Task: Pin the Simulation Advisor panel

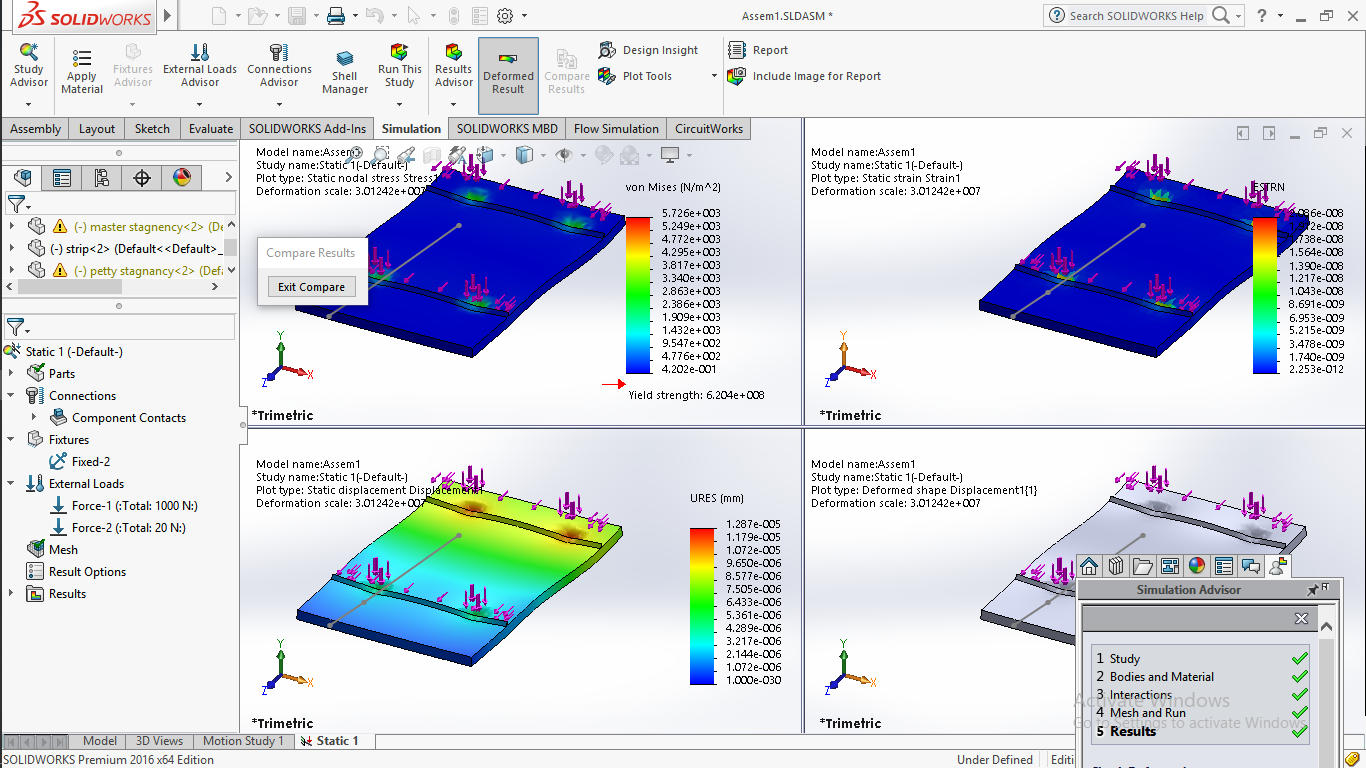Action: pos(1313,590)
